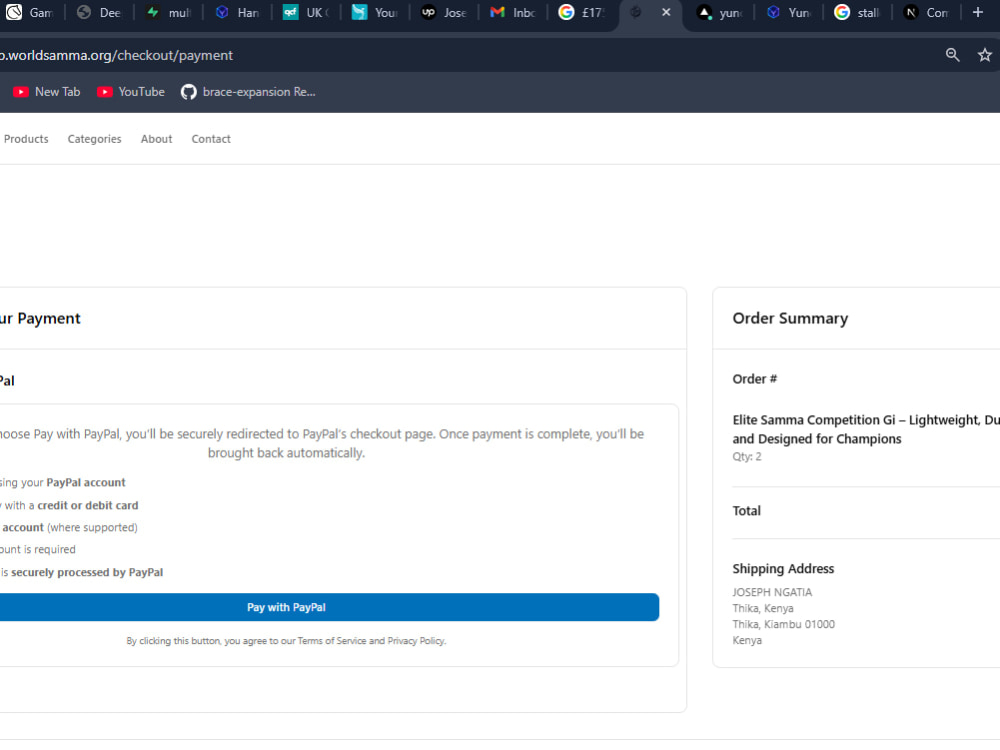This screenshot has width=1000, height=750.
Task: Click the 'Shipping Address' heading
Action: [783, 569]
